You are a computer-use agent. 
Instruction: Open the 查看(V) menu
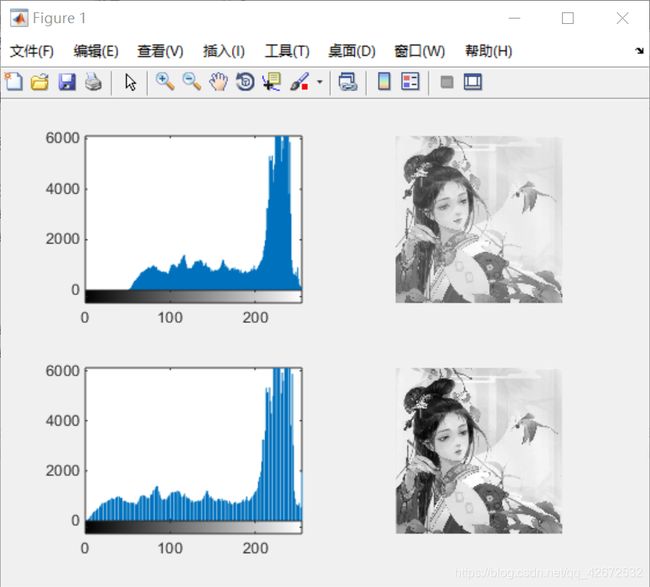click(160, 51)
